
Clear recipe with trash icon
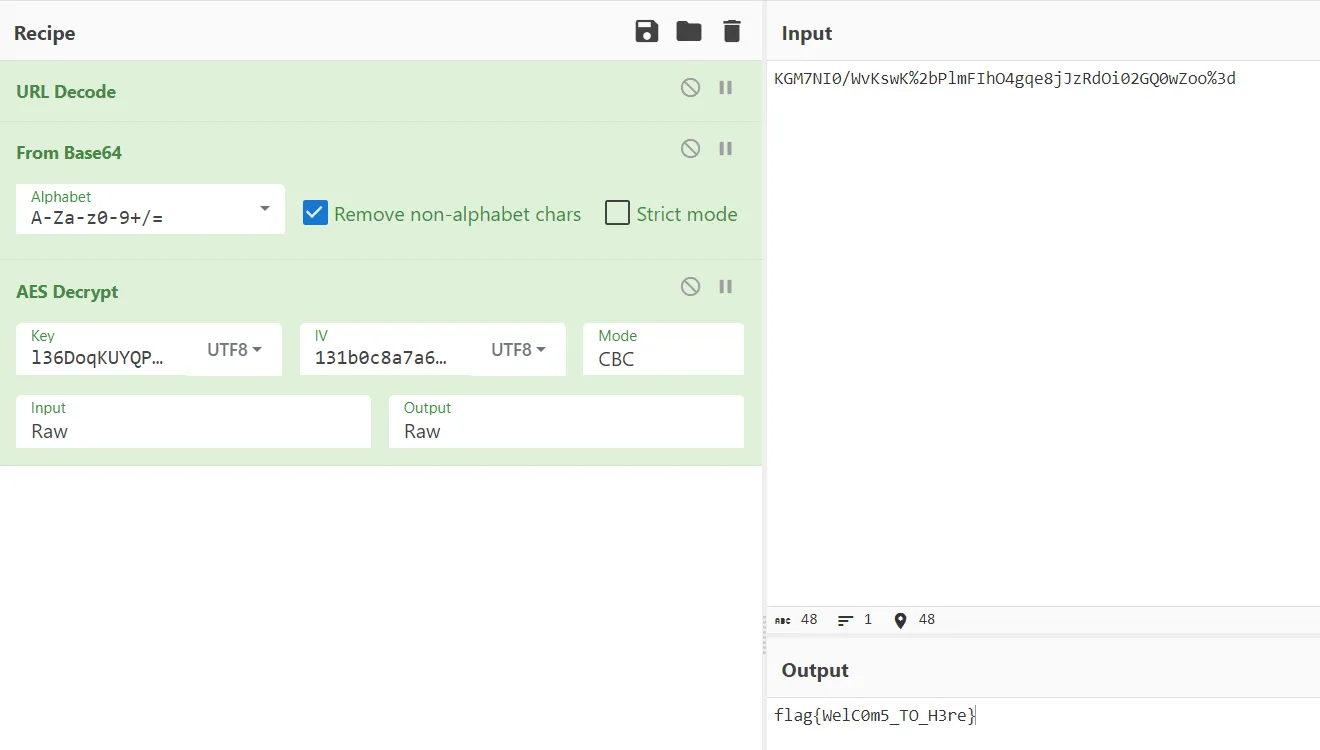[732, 32]
